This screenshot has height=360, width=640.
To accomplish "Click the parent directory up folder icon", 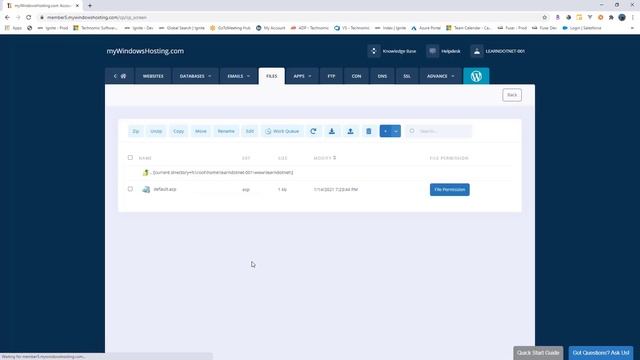I will click(x=145, y=173).
